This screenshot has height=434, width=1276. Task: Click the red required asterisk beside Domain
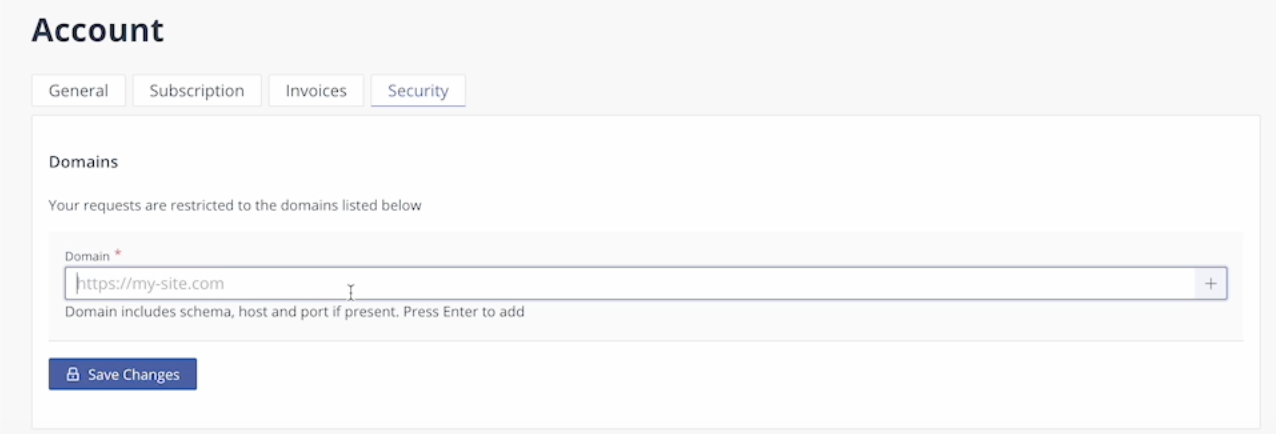point(118,254)
